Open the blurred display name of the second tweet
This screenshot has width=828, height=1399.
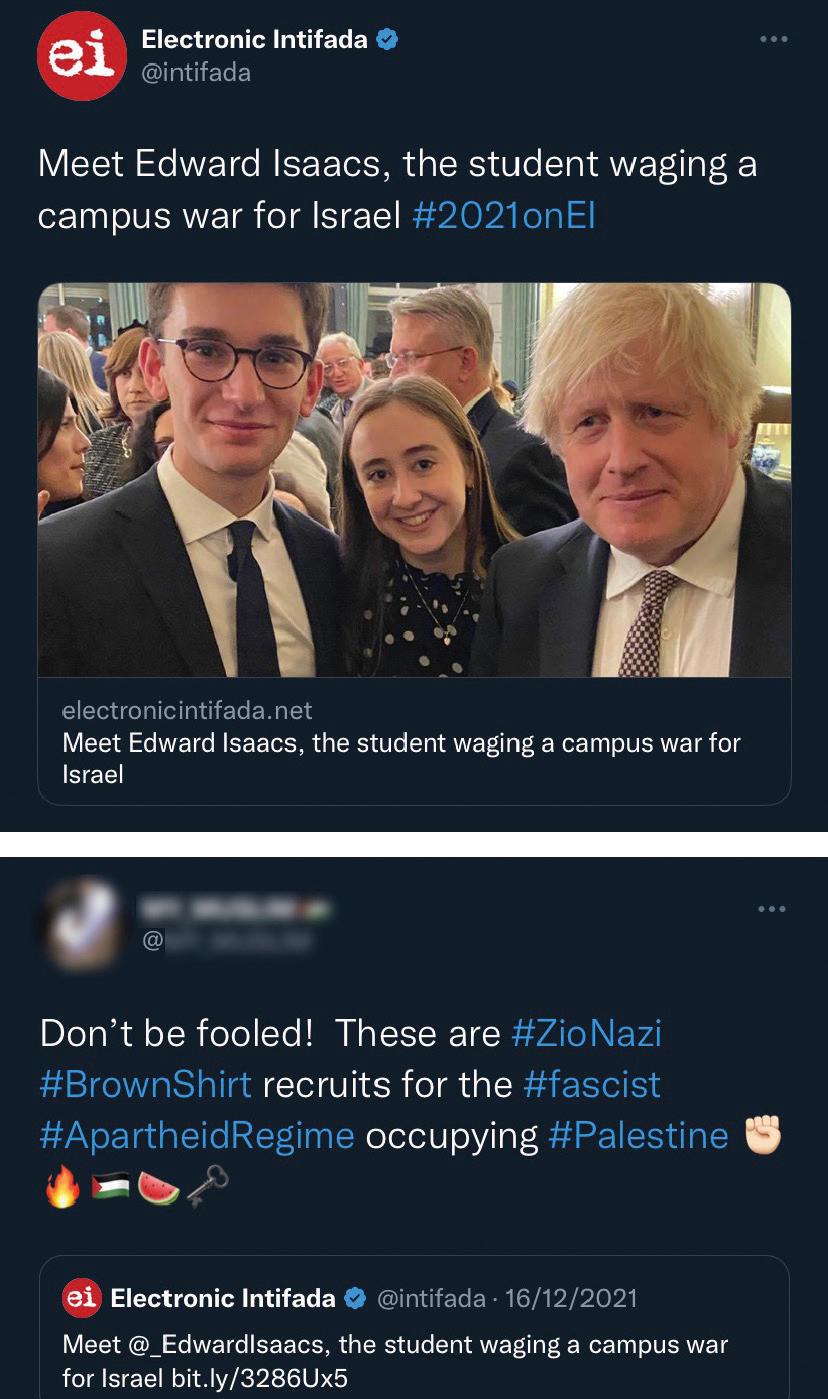click(x=235, y=908)
